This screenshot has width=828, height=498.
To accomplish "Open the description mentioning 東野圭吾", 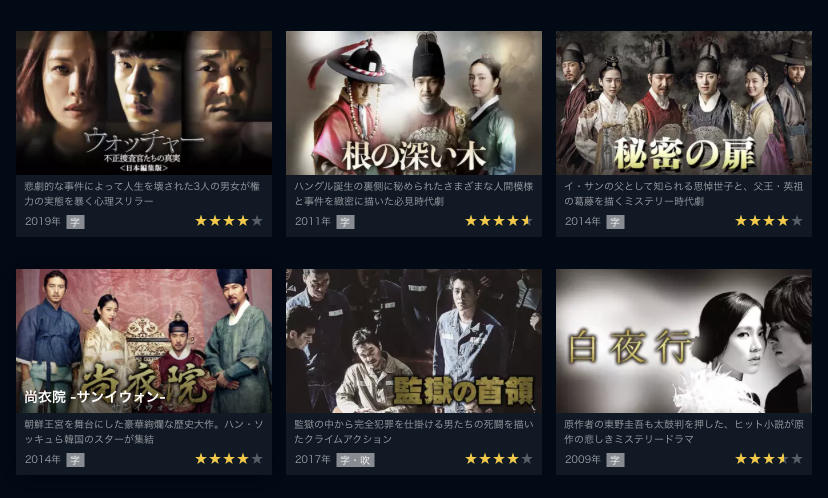I will coord(684,432).
